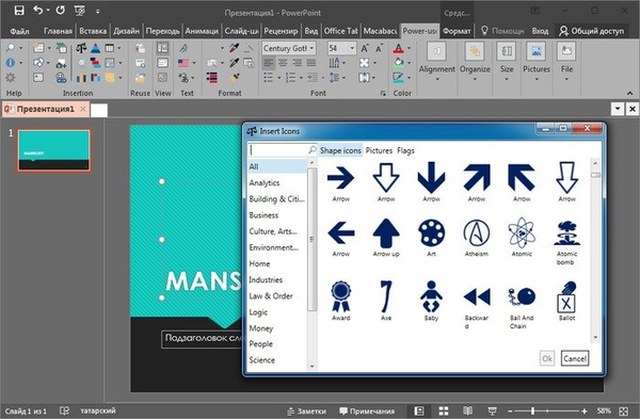The width and height of the screenshot is (640, 419).
Task: Select the Law & Order category
Action: pos(273,295)
